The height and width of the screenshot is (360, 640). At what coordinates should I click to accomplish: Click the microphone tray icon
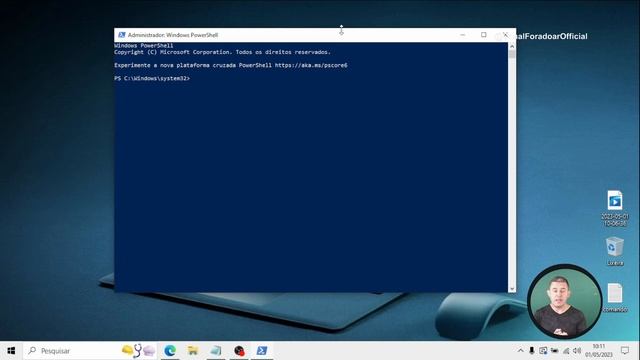531,350
